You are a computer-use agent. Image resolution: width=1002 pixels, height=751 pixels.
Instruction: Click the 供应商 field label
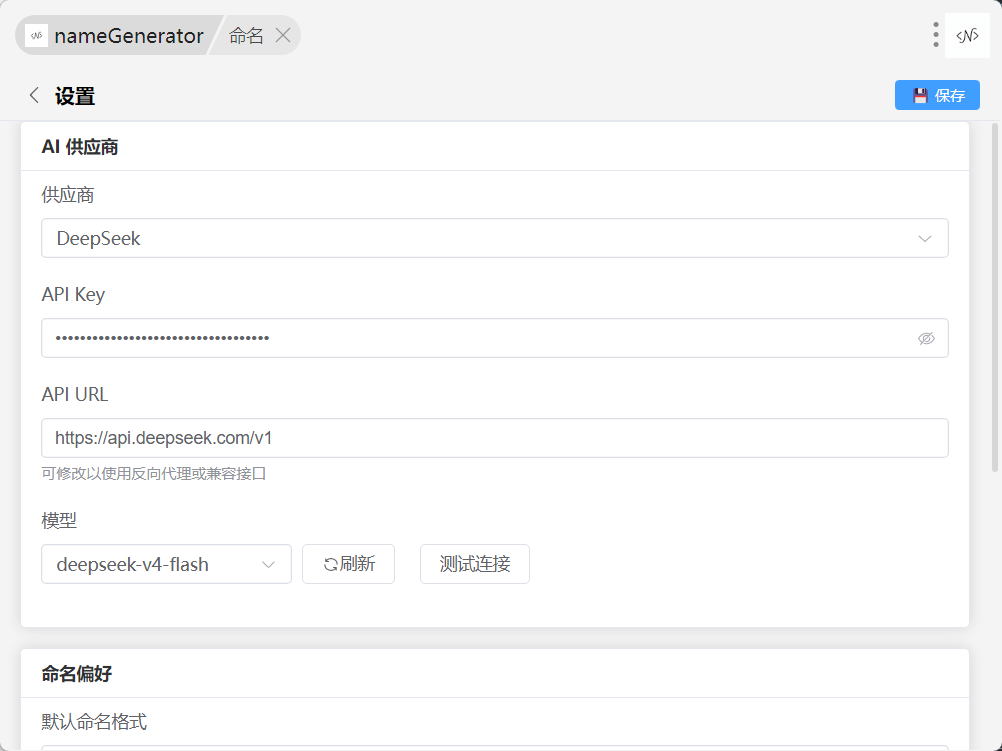pos(68,195)
